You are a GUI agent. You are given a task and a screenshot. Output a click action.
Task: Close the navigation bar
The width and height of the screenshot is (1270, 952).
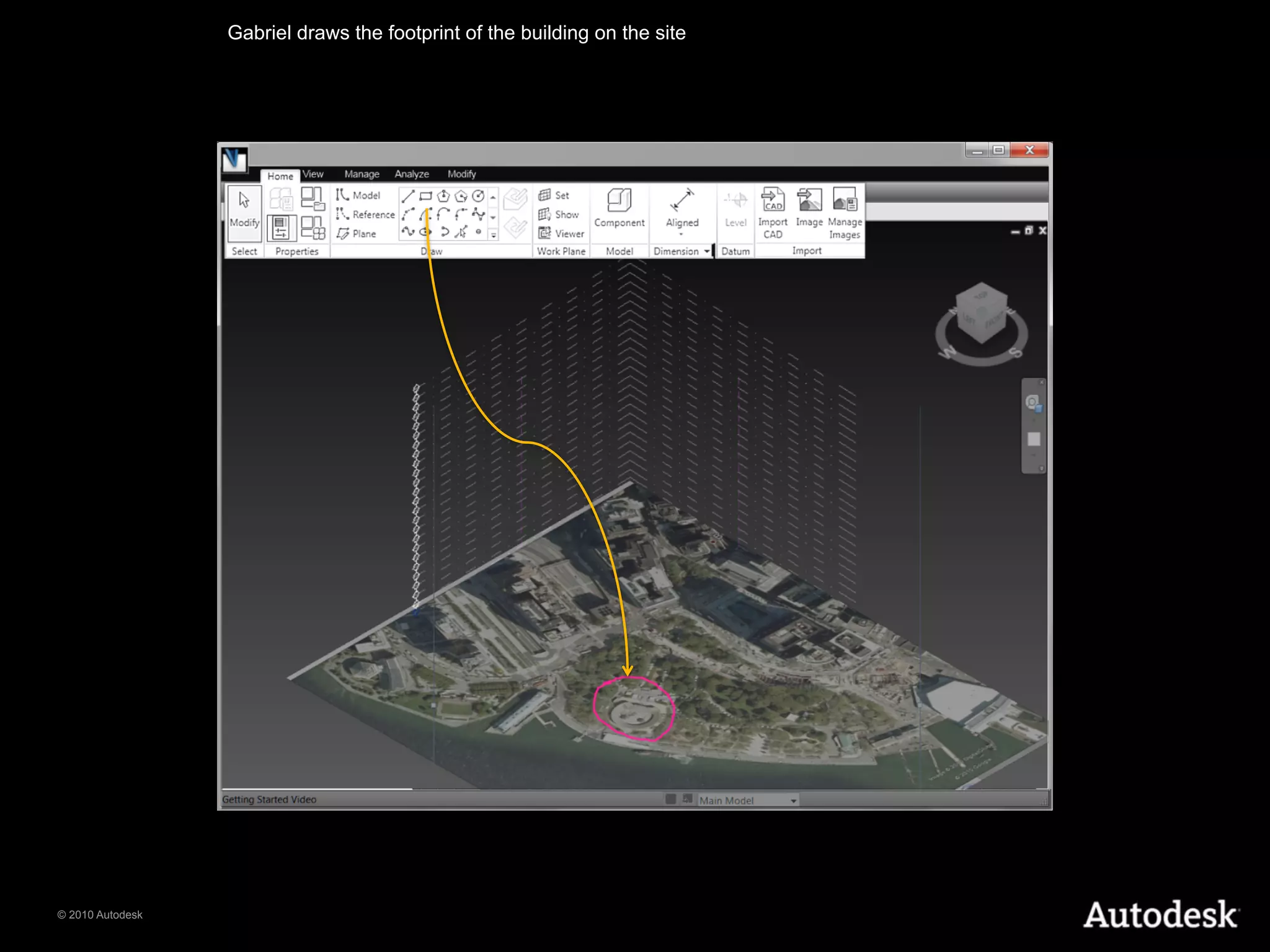(1042, 382)
